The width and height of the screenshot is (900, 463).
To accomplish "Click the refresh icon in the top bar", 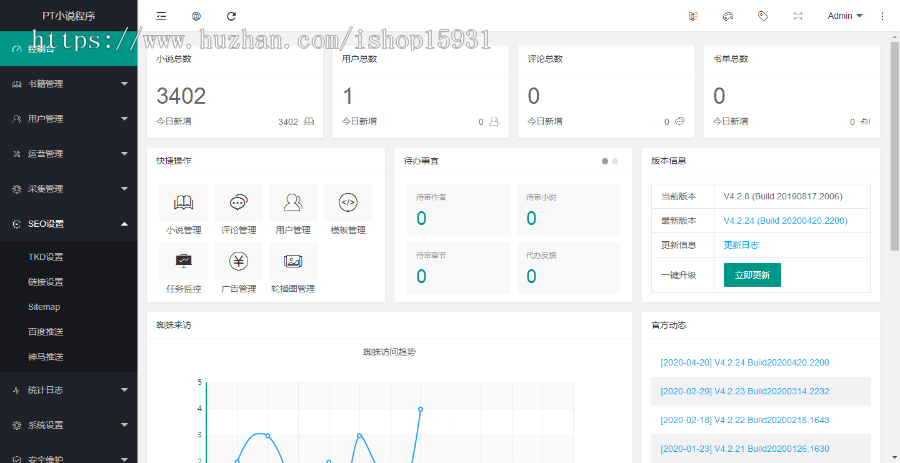I will (x=231, y=16).
